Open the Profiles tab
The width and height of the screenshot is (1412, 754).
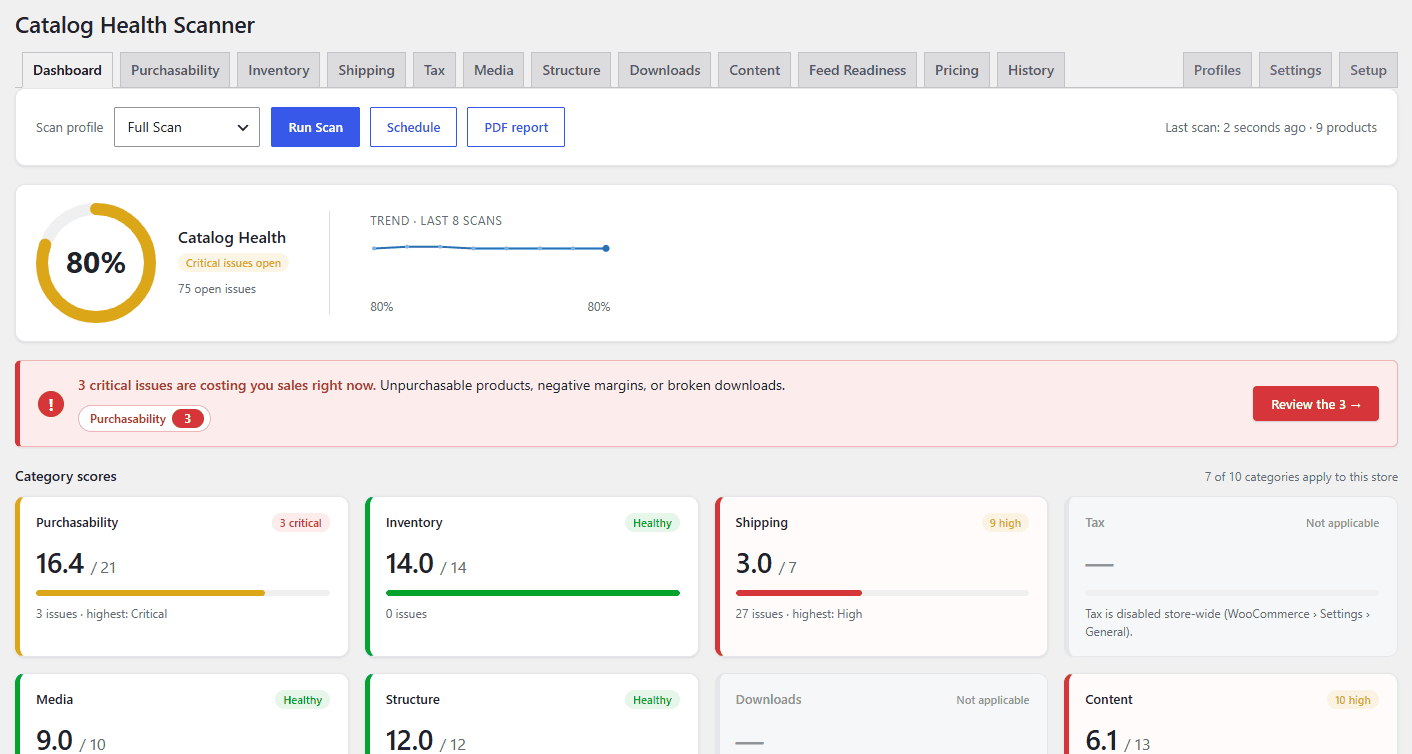(x=1217, y=70)
